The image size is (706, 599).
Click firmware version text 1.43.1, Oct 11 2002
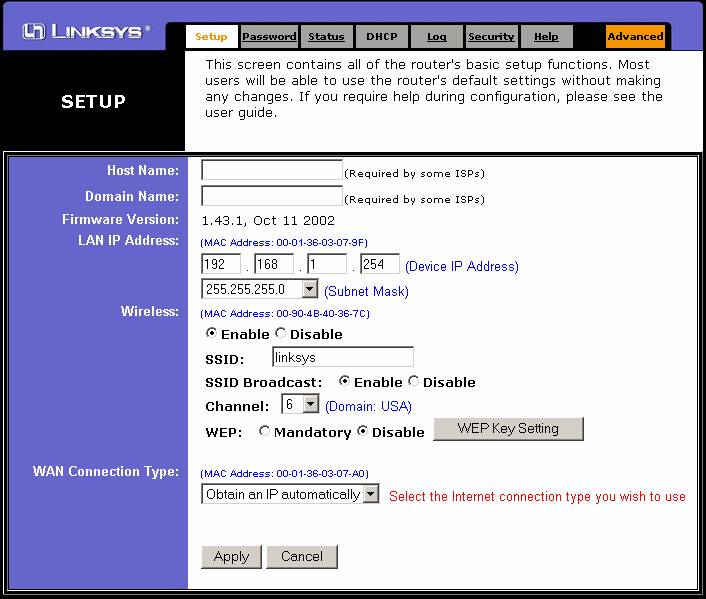tap(268, 221)
